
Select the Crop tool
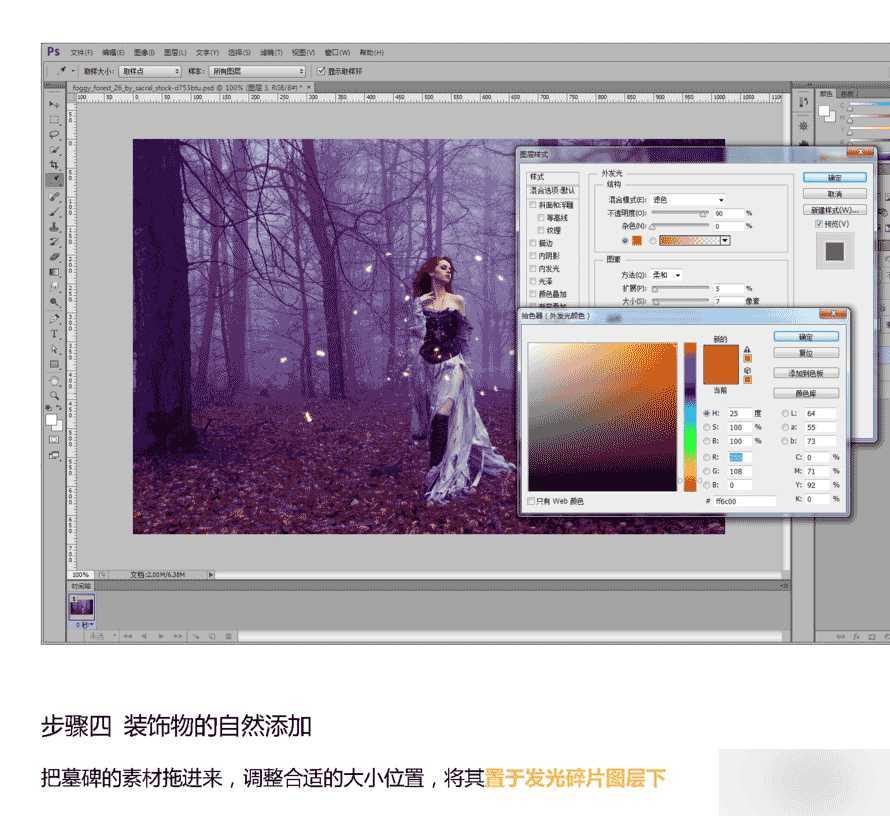click(x=52, y=163)
